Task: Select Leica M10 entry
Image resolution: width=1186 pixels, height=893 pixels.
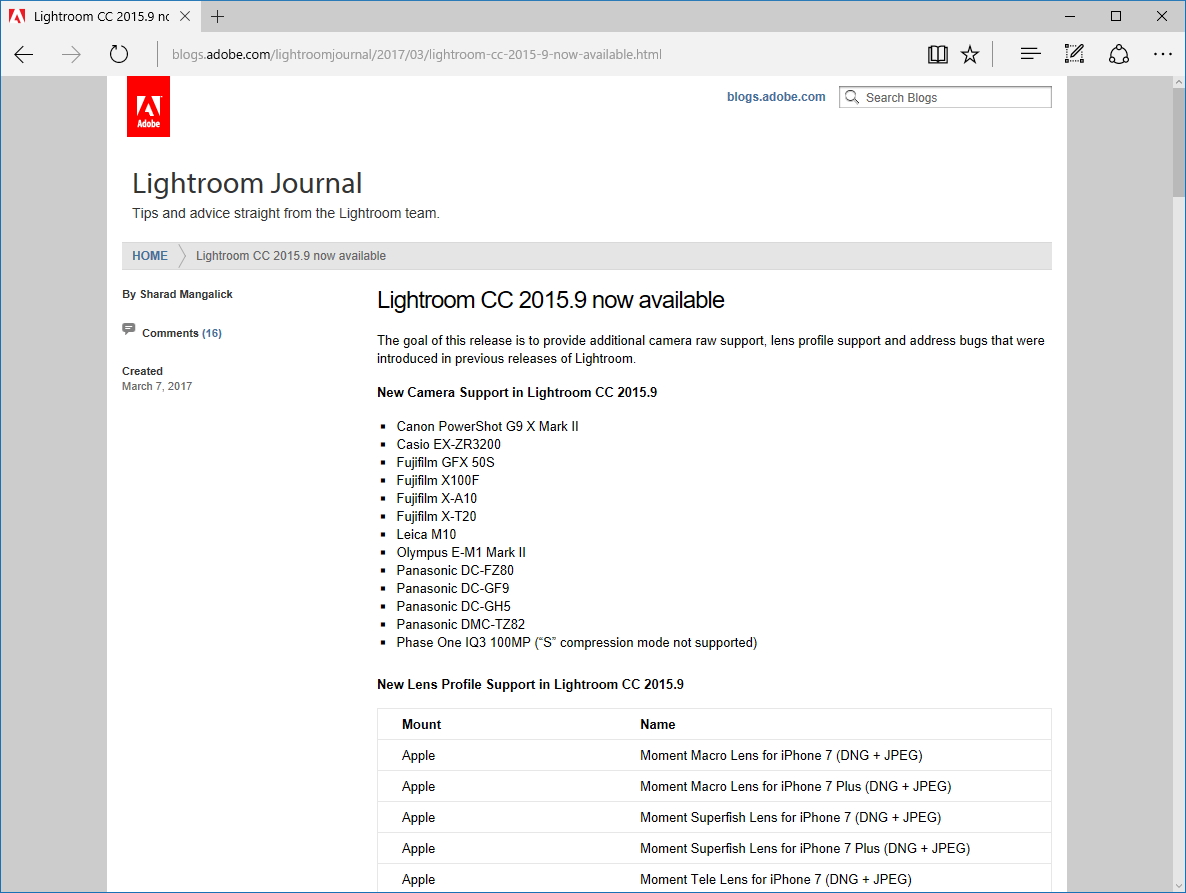Action: point(426,535)
